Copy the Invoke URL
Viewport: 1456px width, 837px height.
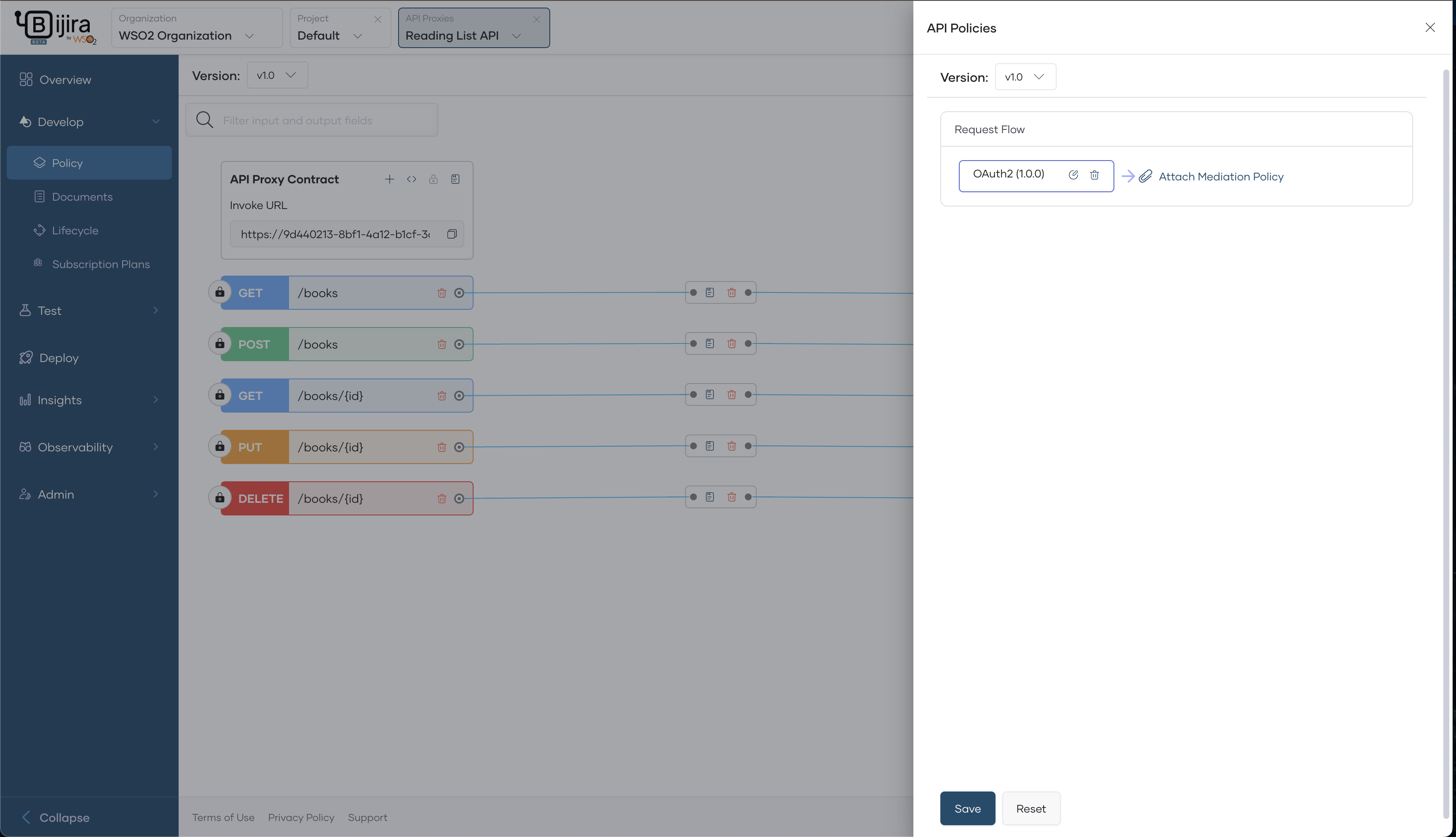[x=452, y=234]
